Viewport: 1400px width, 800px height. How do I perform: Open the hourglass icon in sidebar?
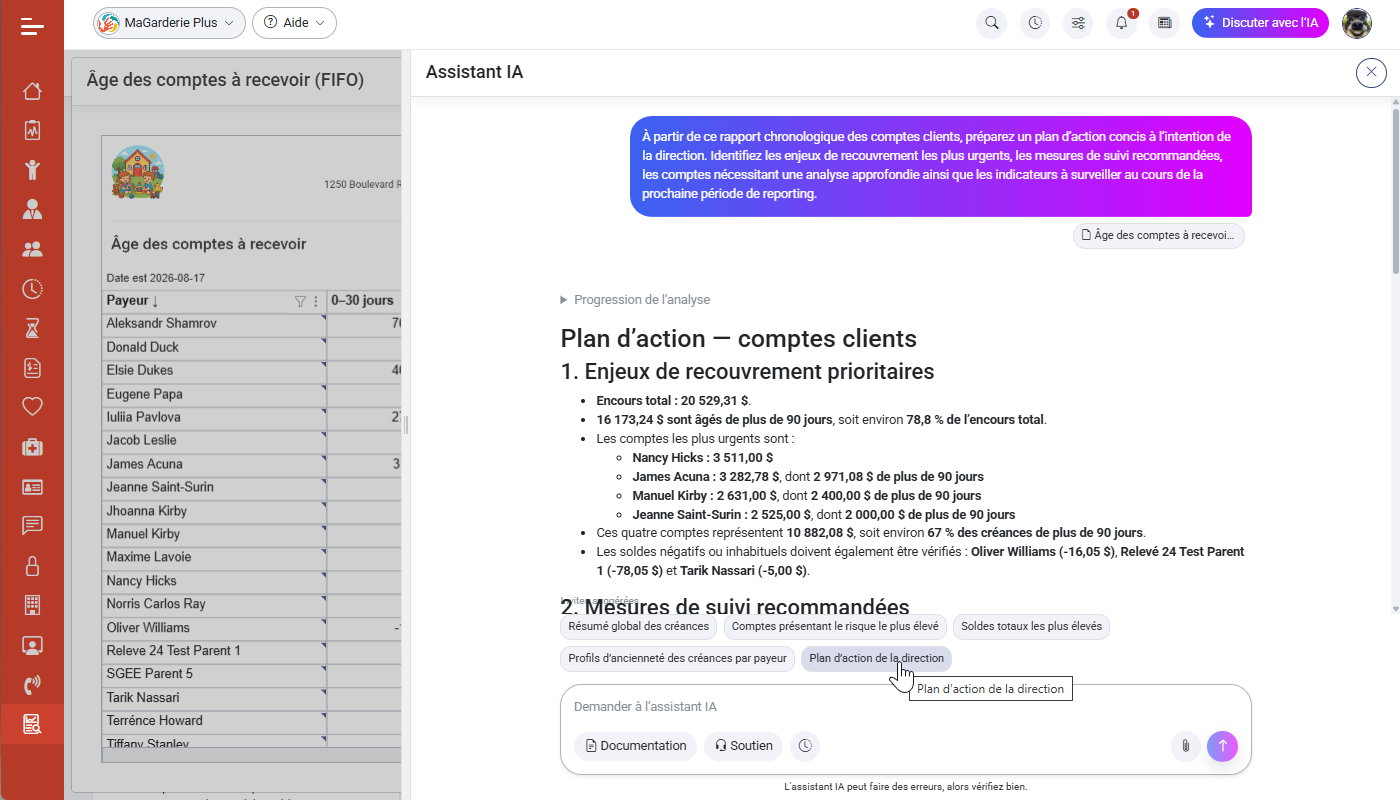(x=32, y=328)
